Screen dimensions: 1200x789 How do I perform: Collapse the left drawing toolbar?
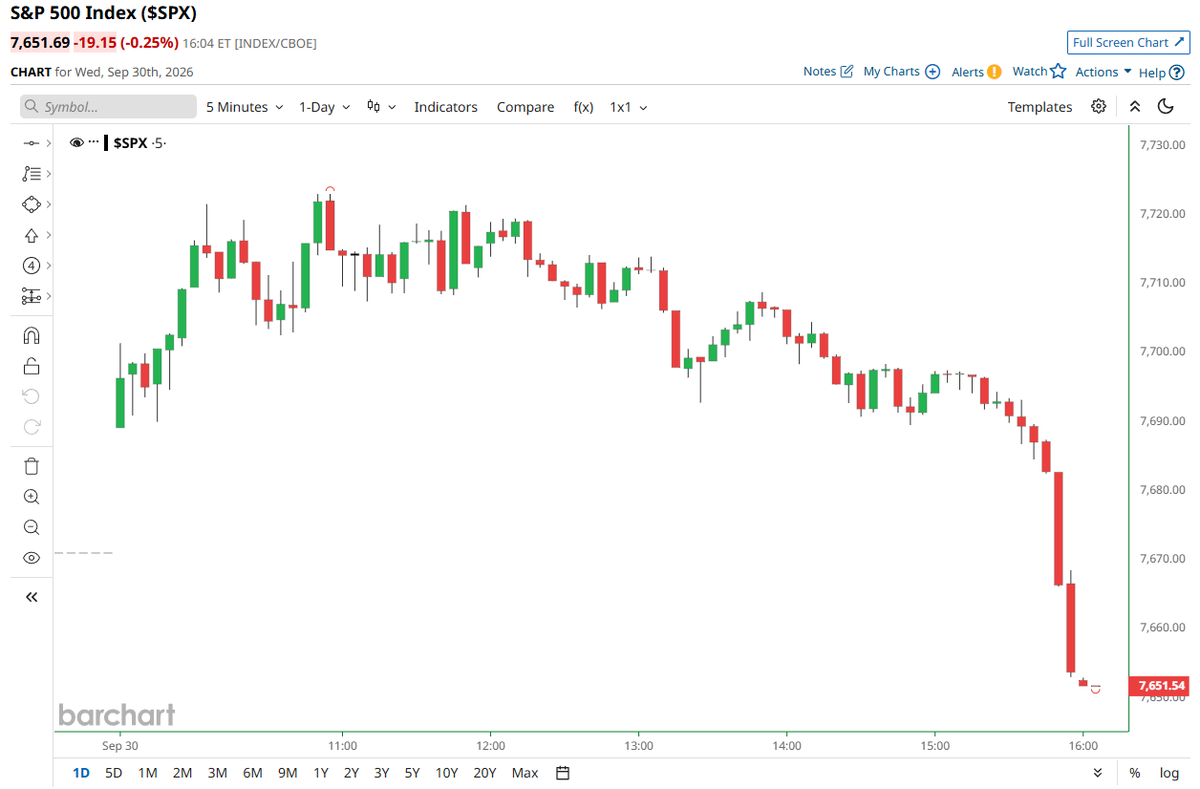31,597
